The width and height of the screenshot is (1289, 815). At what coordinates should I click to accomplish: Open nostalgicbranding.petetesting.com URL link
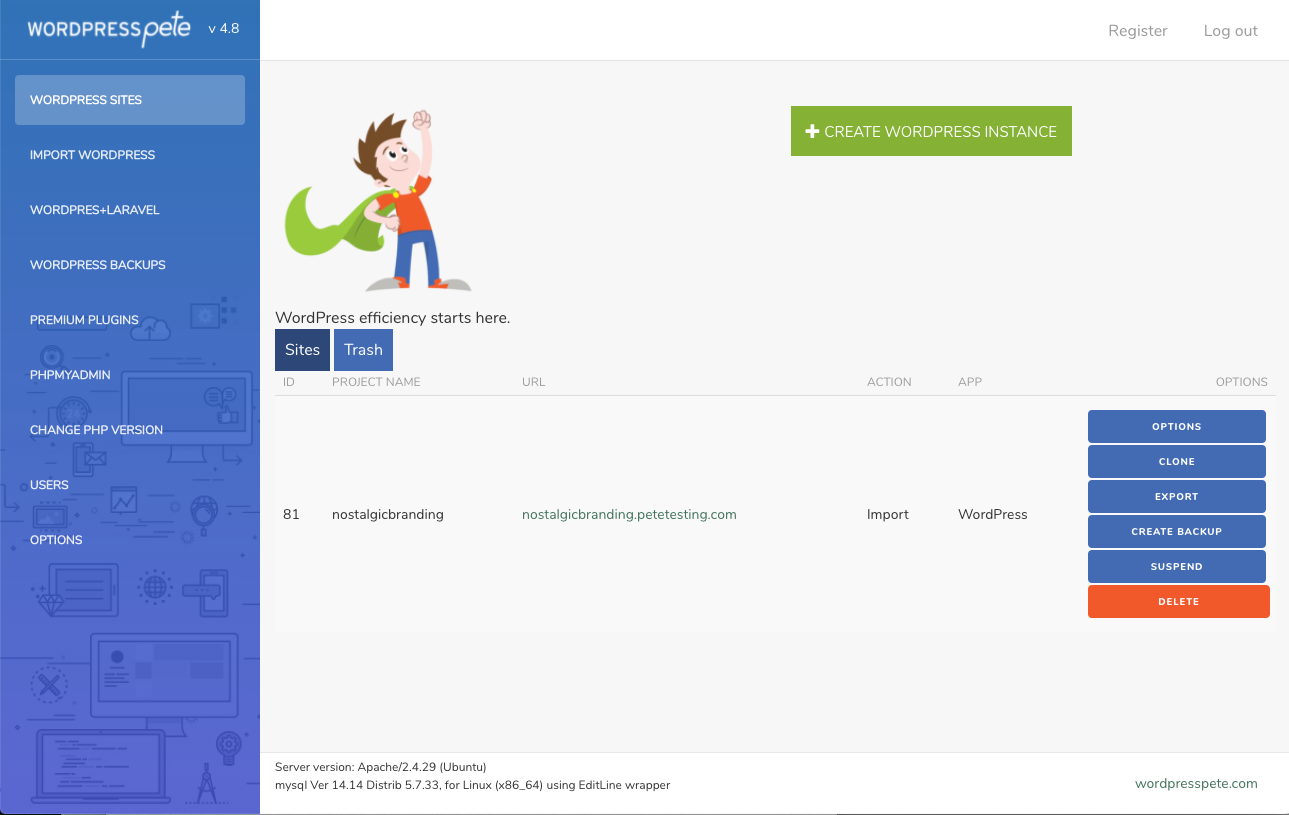click(x=629, y=514)
